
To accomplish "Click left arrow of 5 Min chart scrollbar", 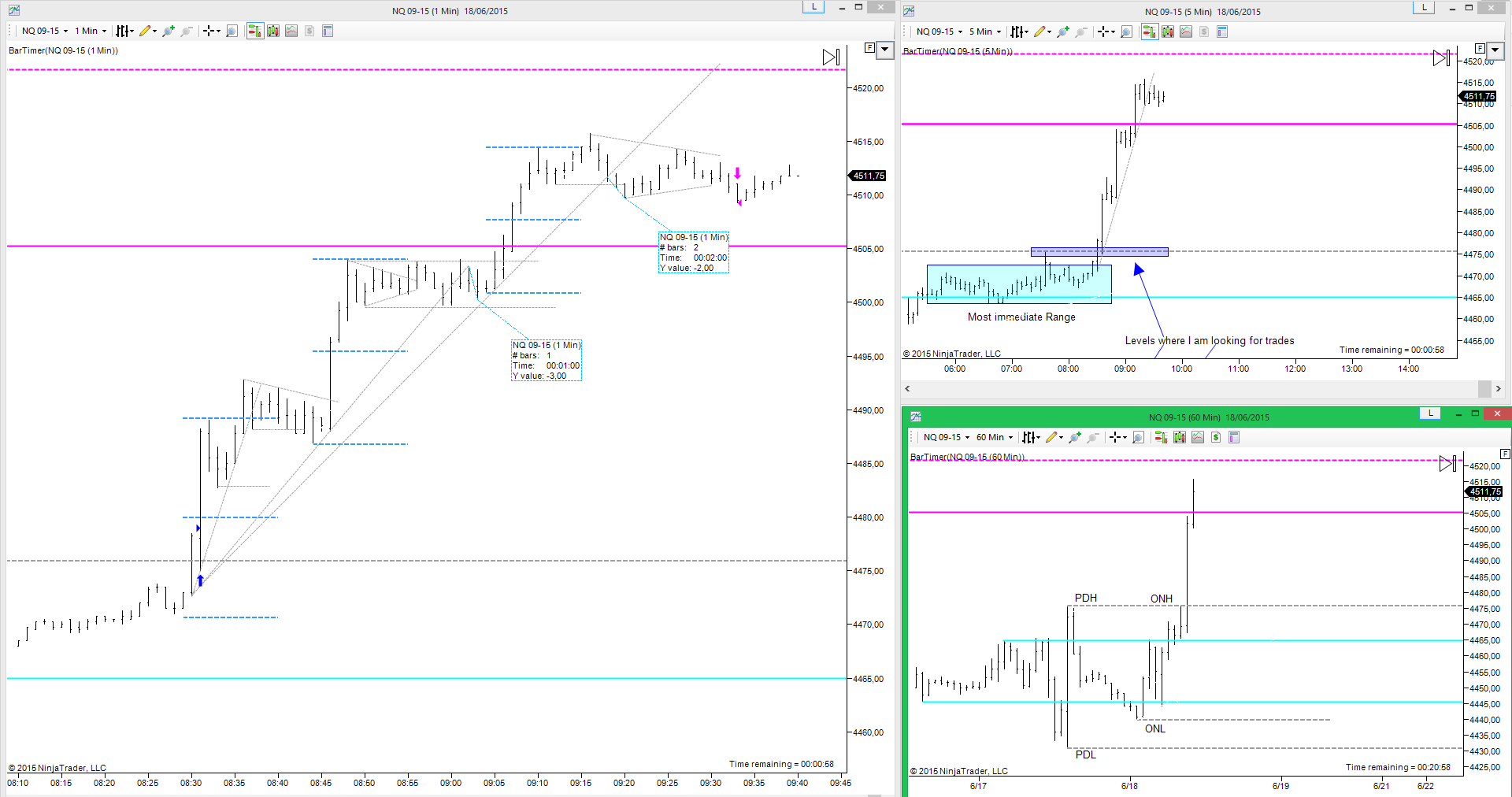I will tap(908, 388).
